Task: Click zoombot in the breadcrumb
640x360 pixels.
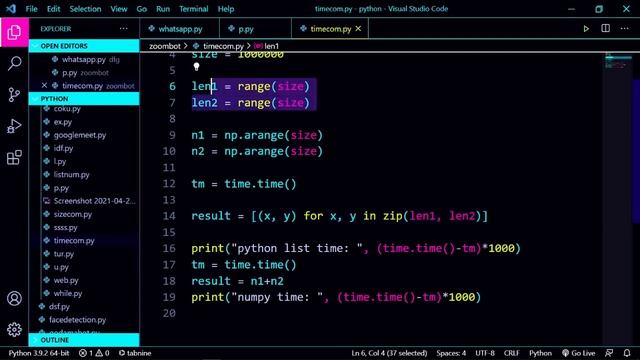Action: [164, 46]
